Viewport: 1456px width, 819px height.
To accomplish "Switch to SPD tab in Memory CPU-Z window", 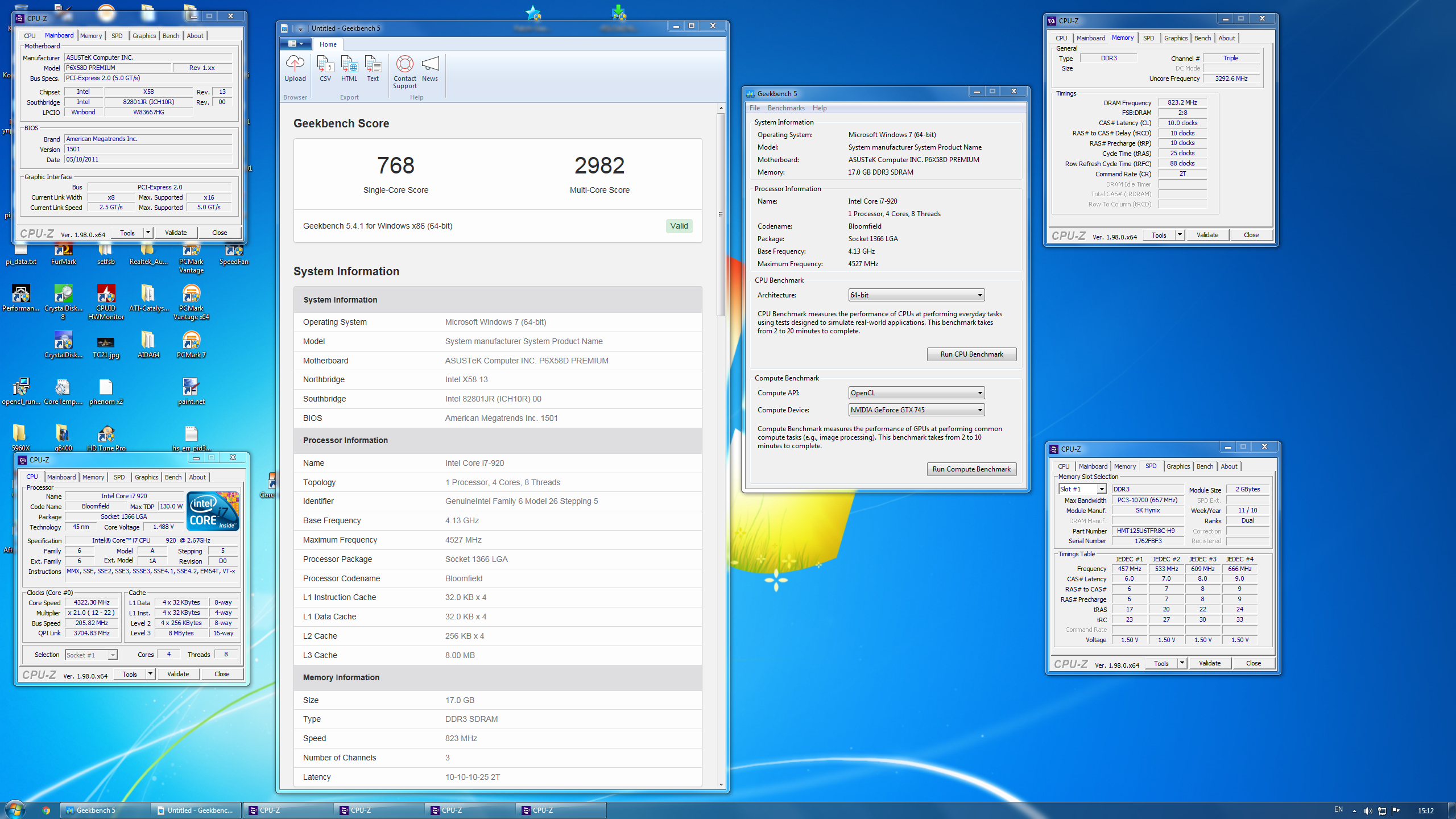I will pos(1148,38).
